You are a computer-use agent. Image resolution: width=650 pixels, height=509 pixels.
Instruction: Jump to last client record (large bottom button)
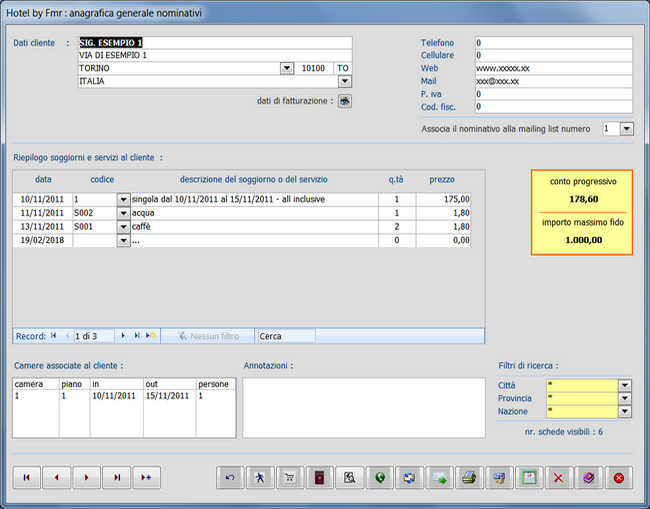tap(116, 477)
